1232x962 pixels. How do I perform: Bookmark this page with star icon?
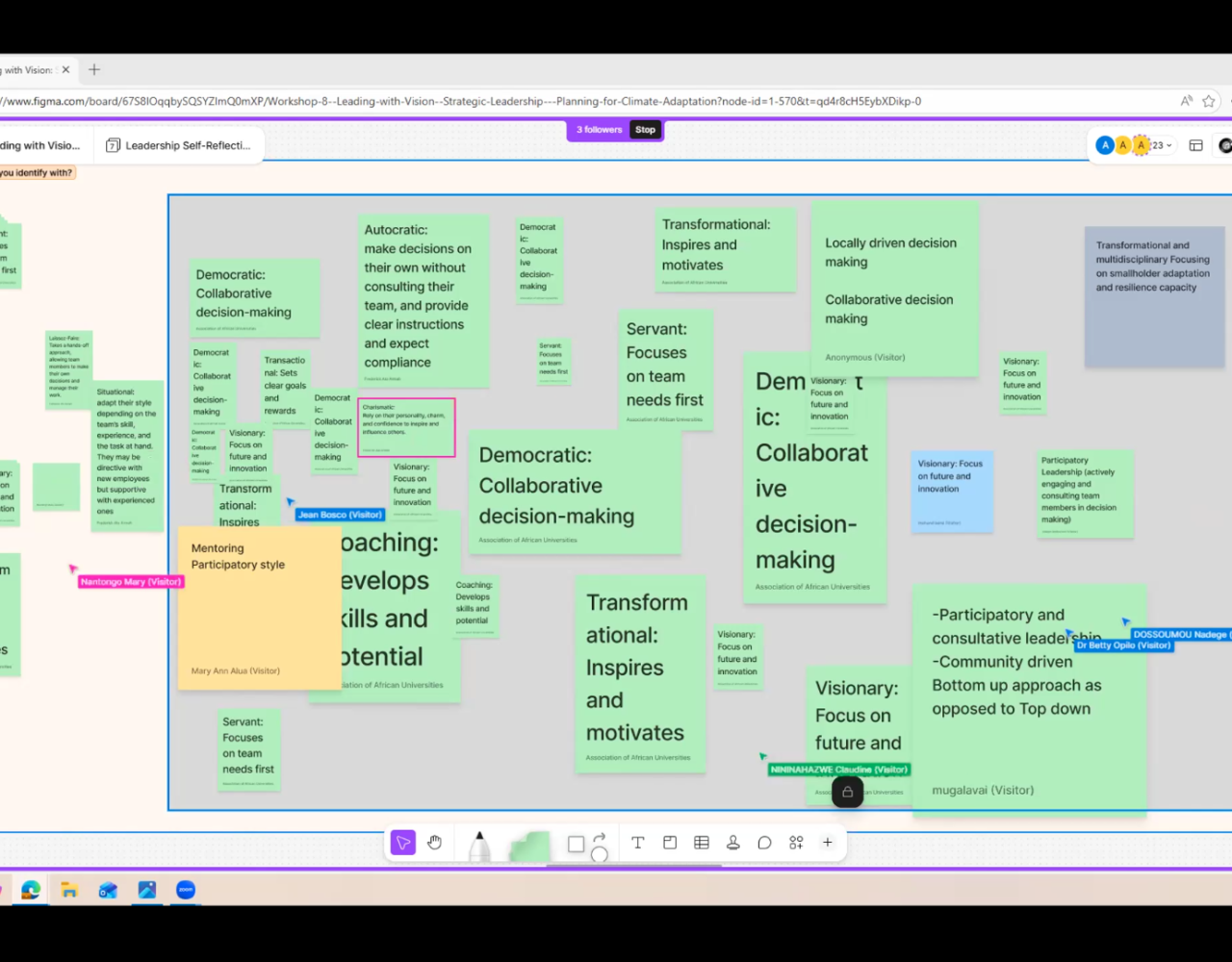pyautogui.click(x=1209, y=101)
